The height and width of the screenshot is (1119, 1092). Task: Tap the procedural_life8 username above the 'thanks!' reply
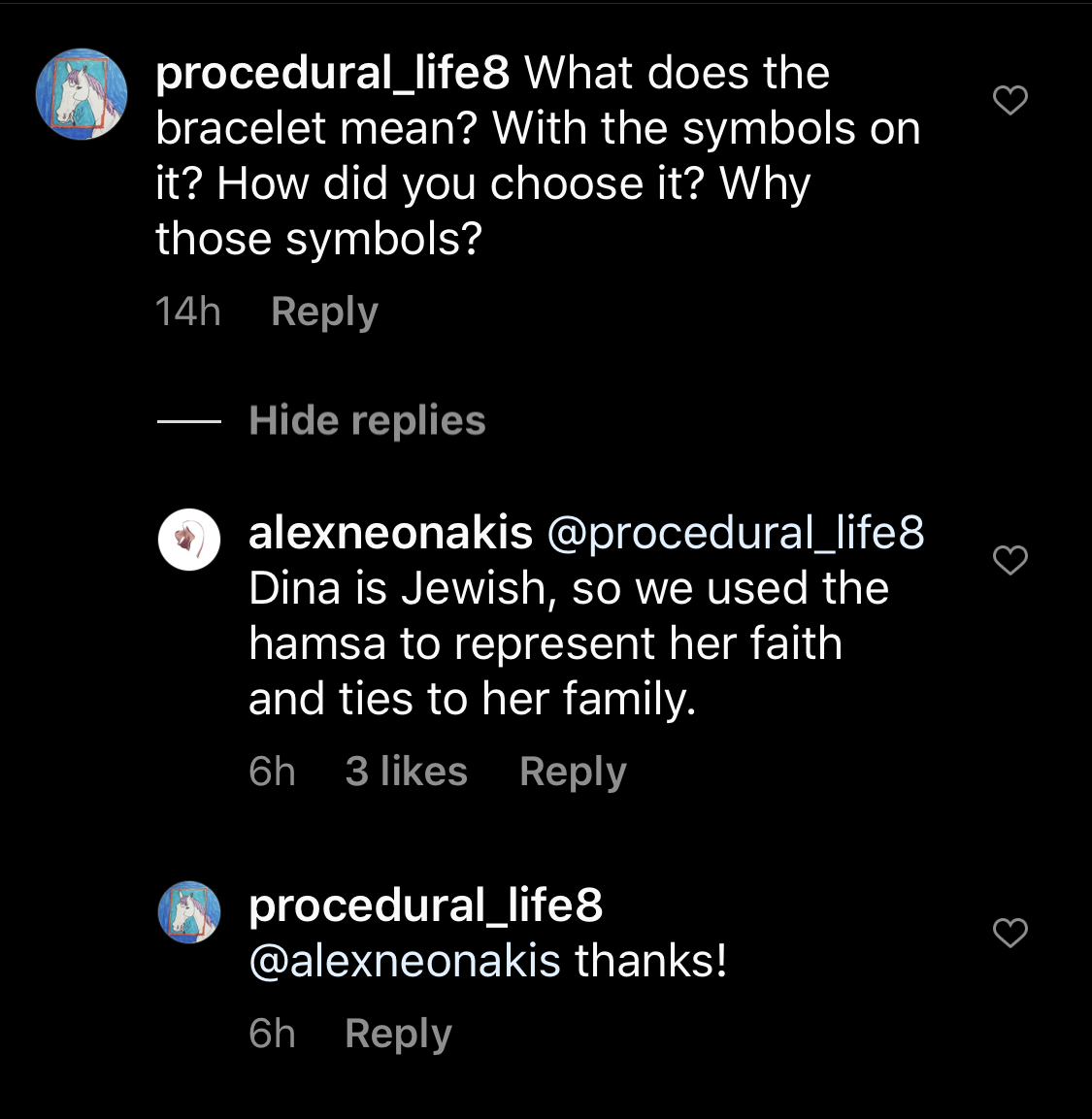425,905
